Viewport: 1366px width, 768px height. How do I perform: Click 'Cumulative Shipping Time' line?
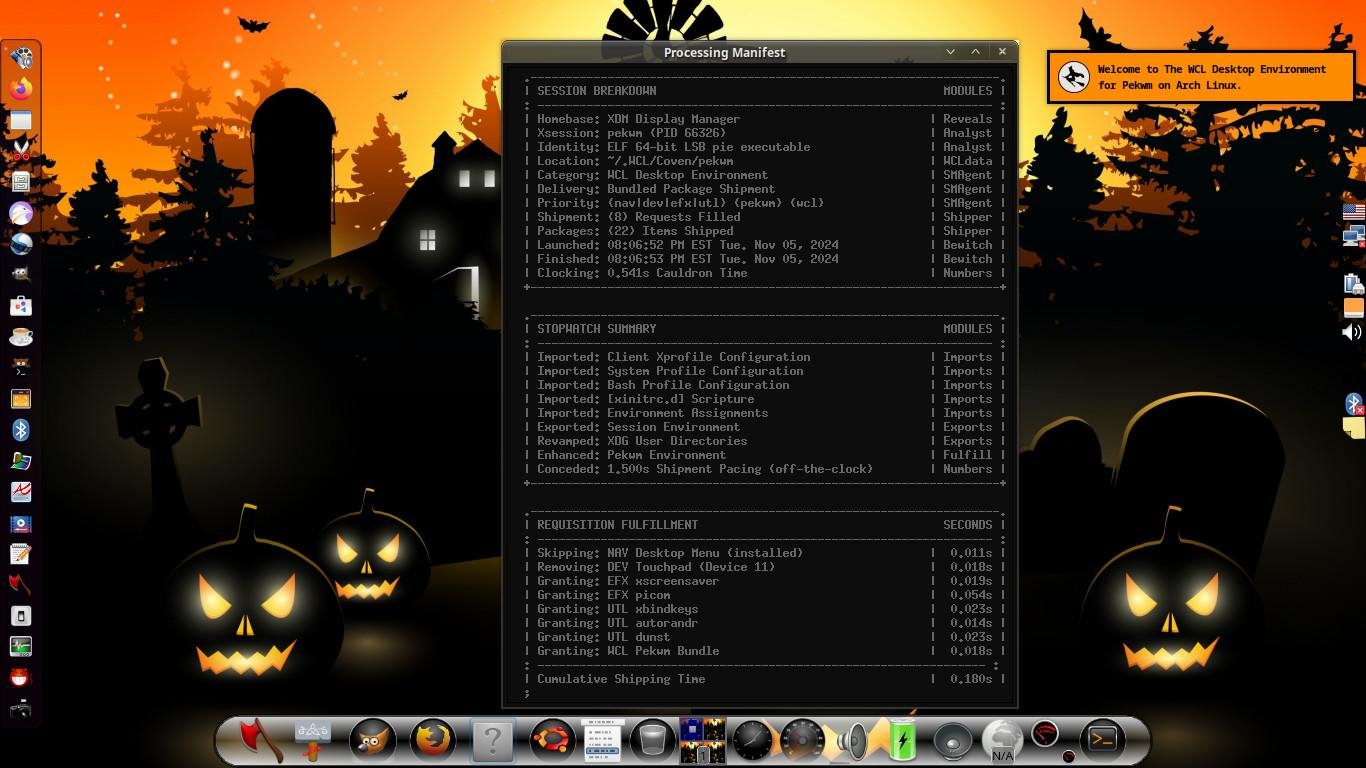[x=621, y=679]
